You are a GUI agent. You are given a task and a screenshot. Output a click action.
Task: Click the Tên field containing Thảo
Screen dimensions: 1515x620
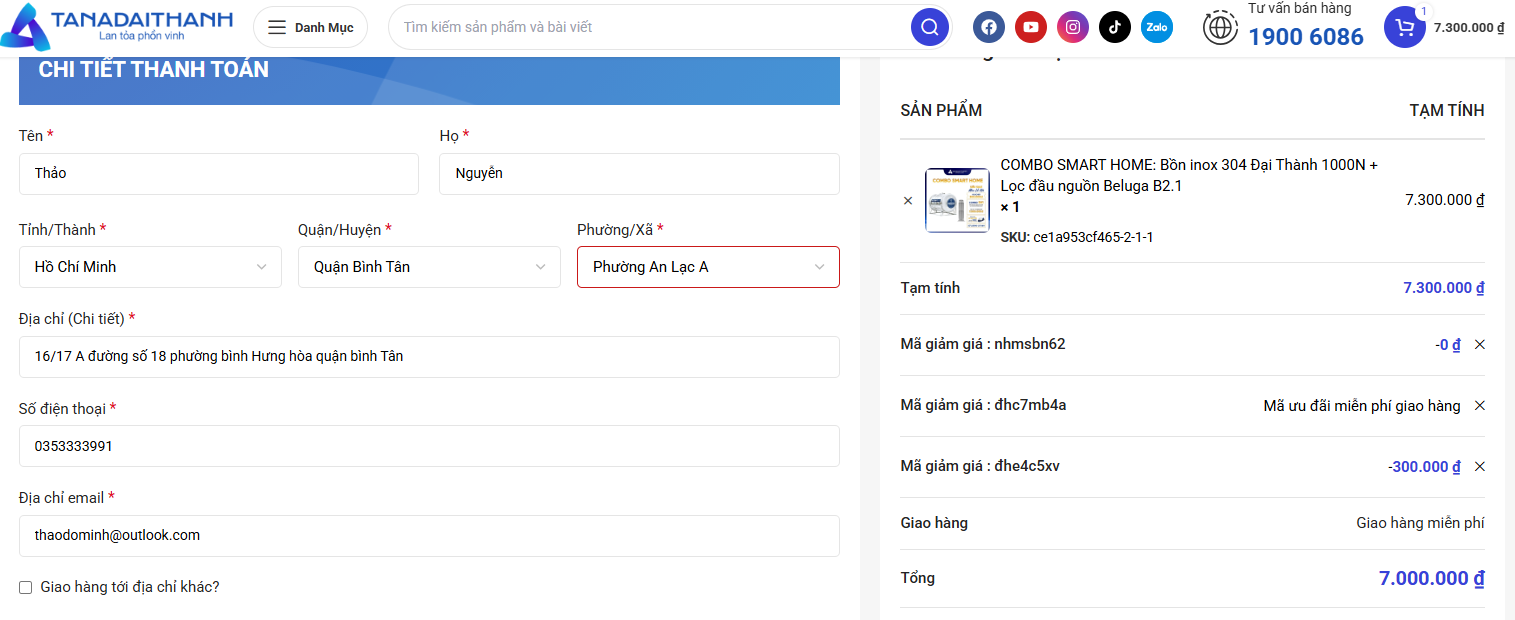pos(219,174)
